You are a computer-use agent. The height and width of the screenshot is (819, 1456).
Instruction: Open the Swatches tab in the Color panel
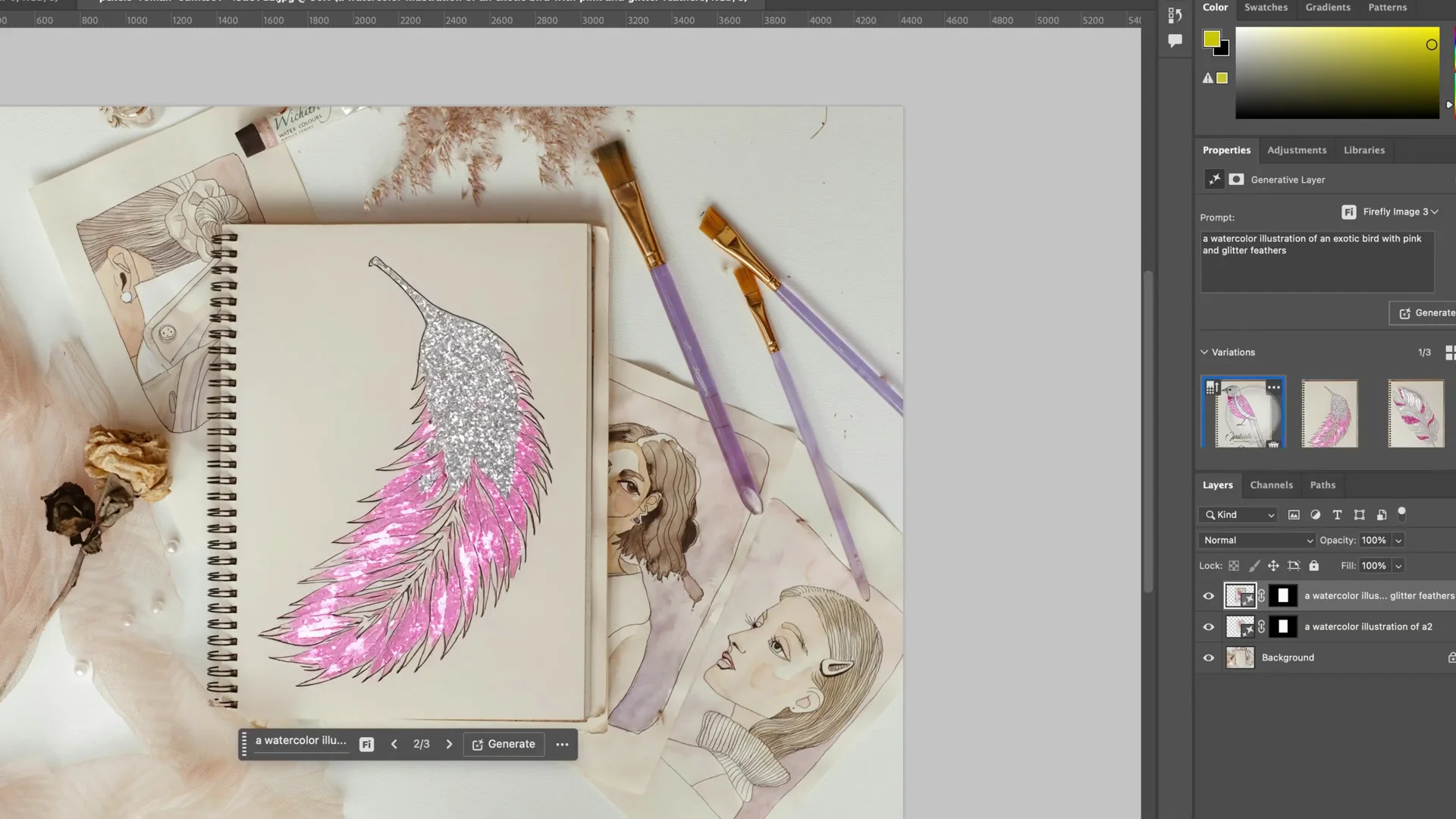[x=1266, y=8]
